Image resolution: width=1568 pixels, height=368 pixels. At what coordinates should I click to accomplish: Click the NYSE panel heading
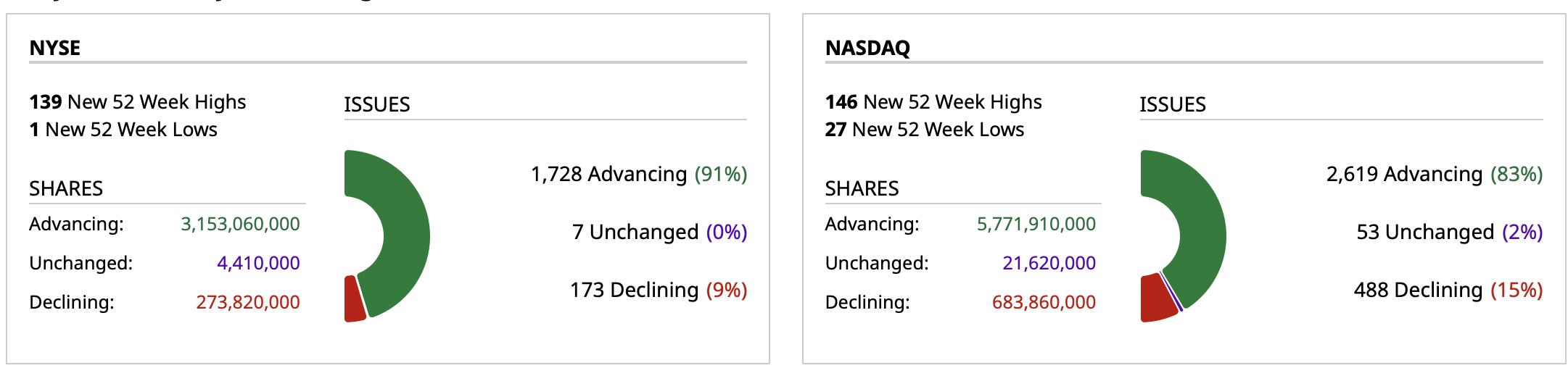click(55, 48)
